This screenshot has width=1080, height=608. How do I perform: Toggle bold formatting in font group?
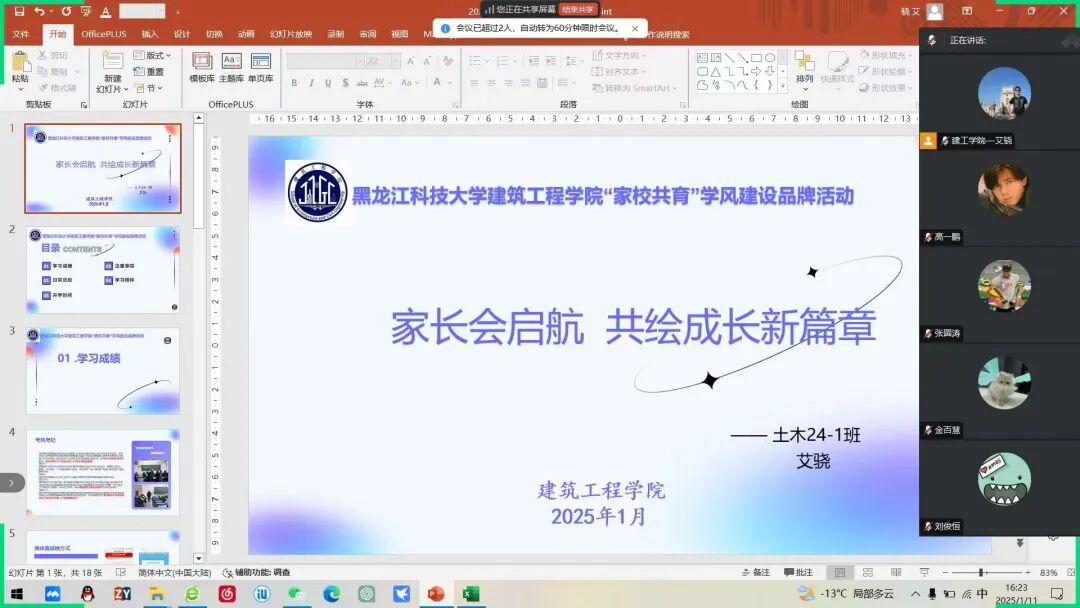point(296,83)
